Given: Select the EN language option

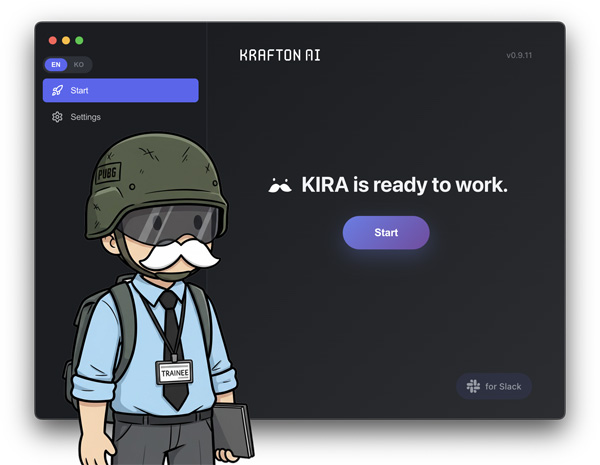Looking at the screenshot, I should click(x=56, y=65).
